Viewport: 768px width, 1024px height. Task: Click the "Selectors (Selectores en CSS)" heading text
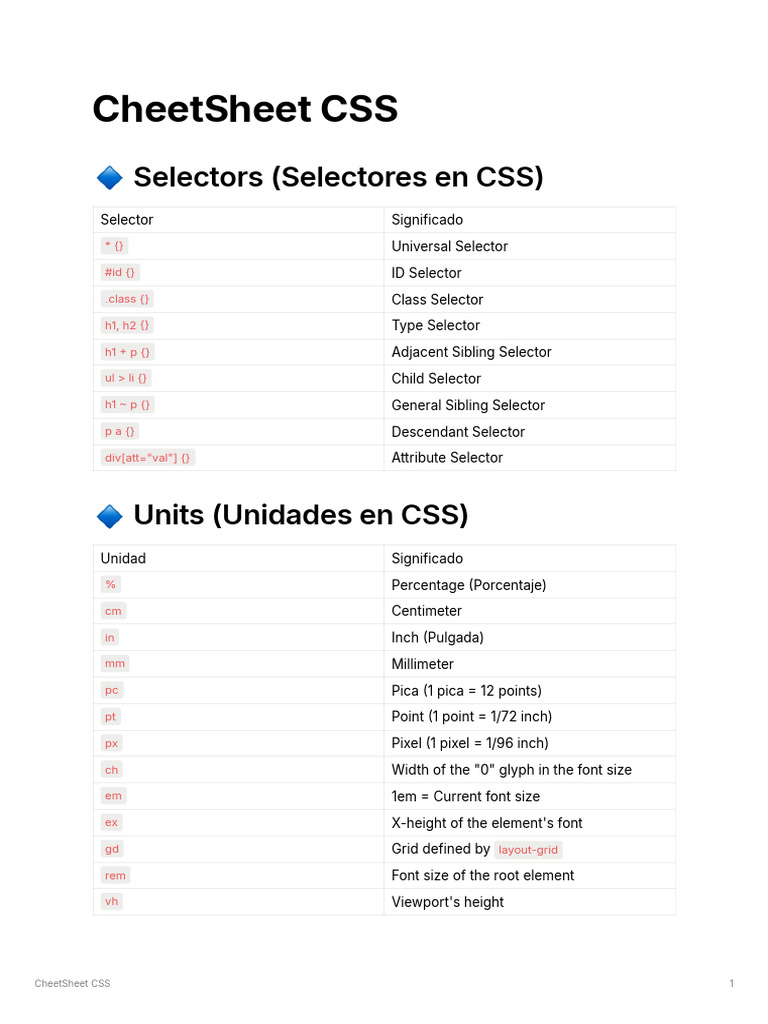coord(338,177)
